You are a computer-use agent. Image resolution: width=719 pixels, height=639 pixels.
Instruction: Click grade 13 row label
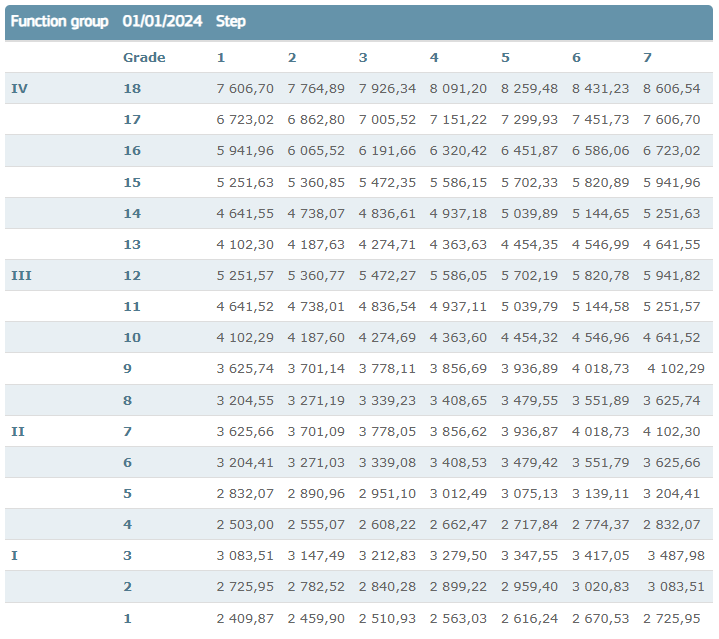[x=132, y=244]
